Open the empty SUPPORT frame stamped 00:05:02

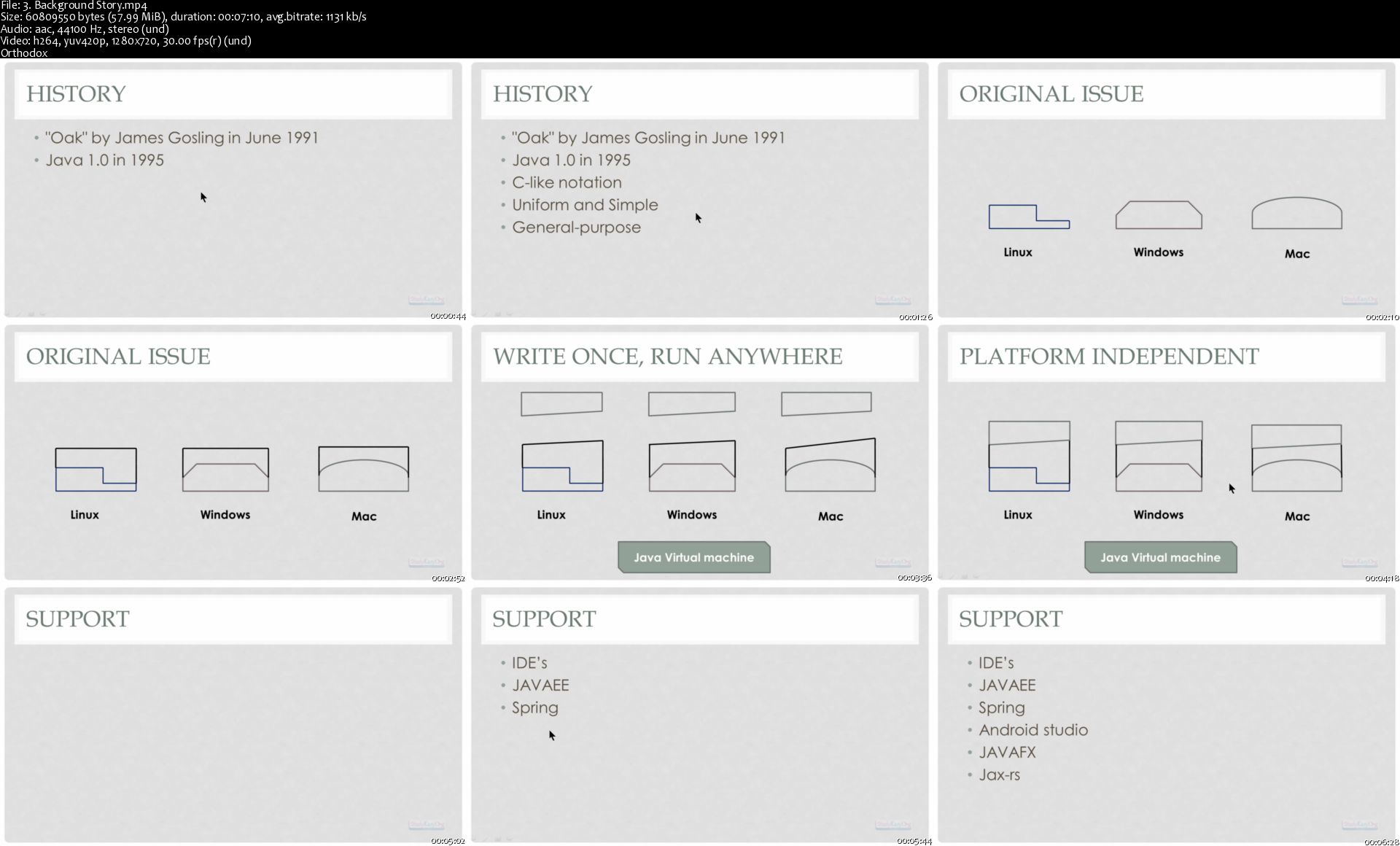pos(233,715)
